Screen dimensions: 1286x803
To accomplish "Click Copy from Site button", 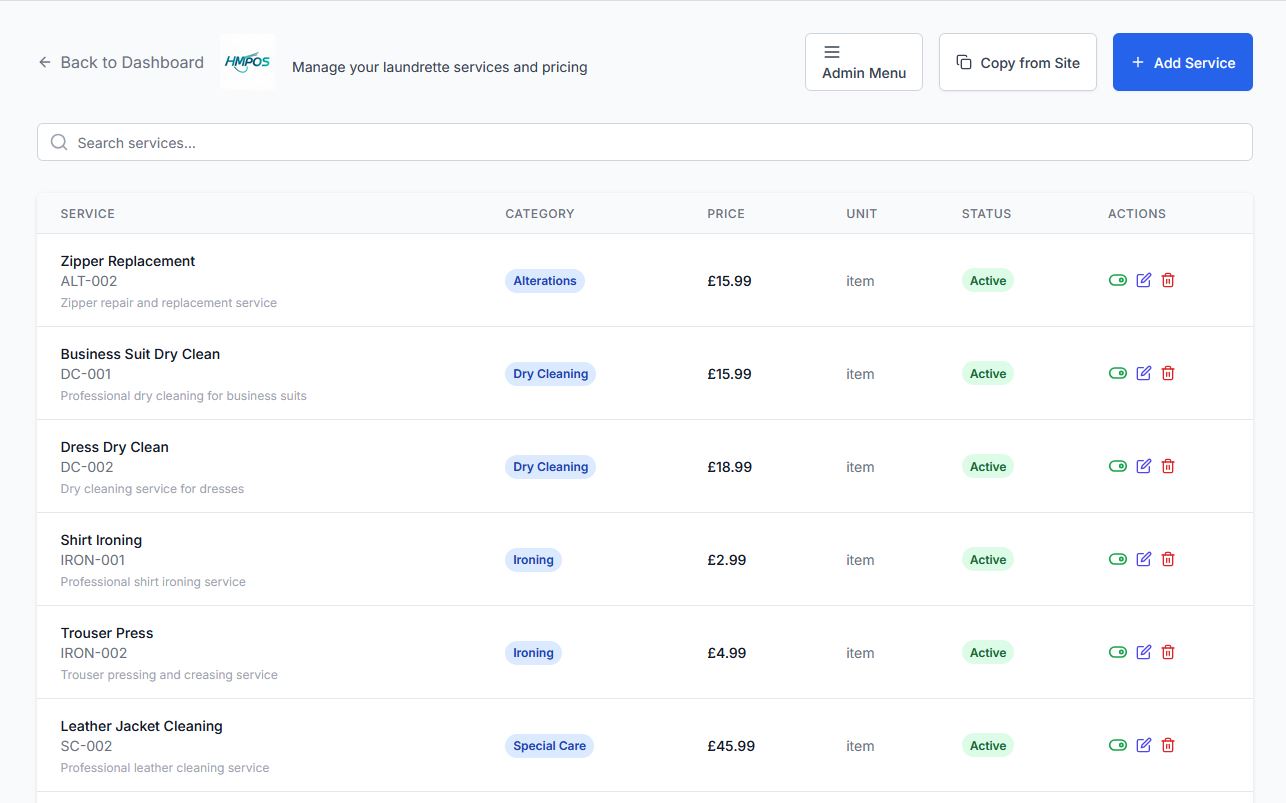I will point(1018,62).
